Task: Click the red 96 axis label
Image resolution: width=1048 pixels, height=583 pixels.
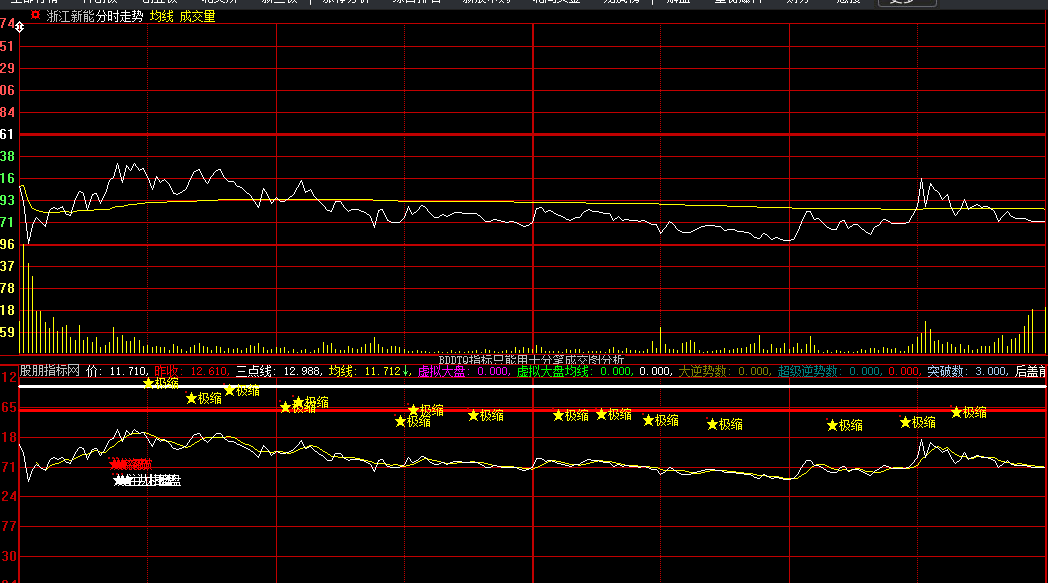Action: click(x=7, y=245)
